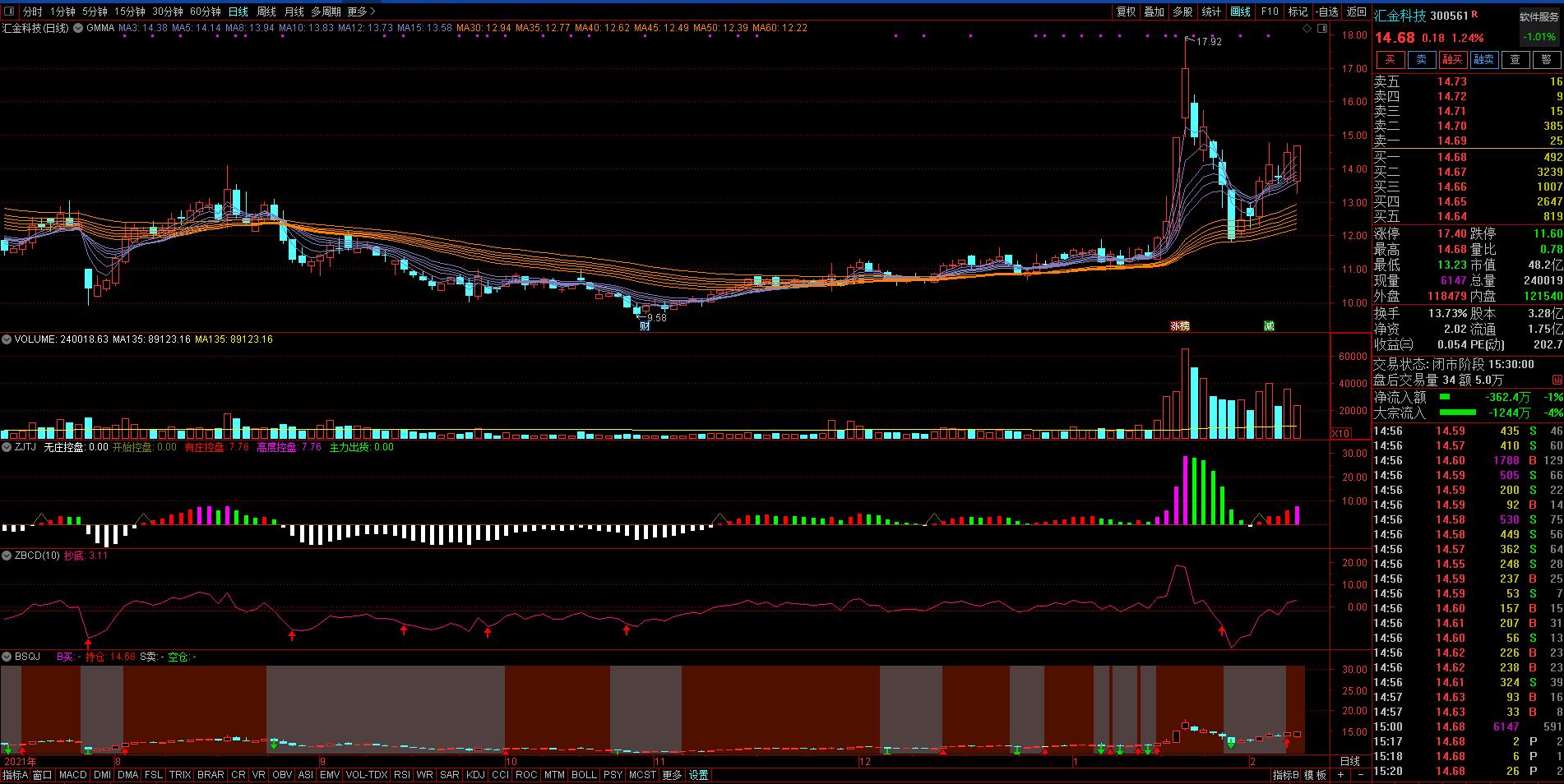
Task: Expand the GMMA indicator dropdown arrow
Action: pos(79,28)
